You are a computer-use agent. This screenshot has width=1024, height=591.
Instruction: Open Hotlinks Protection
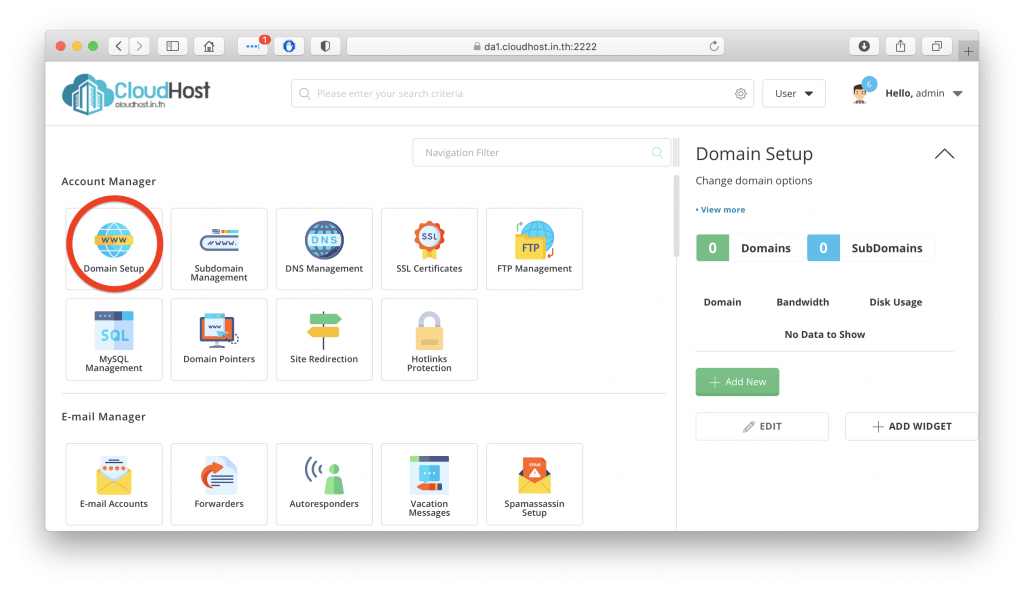tap(429, 339)
